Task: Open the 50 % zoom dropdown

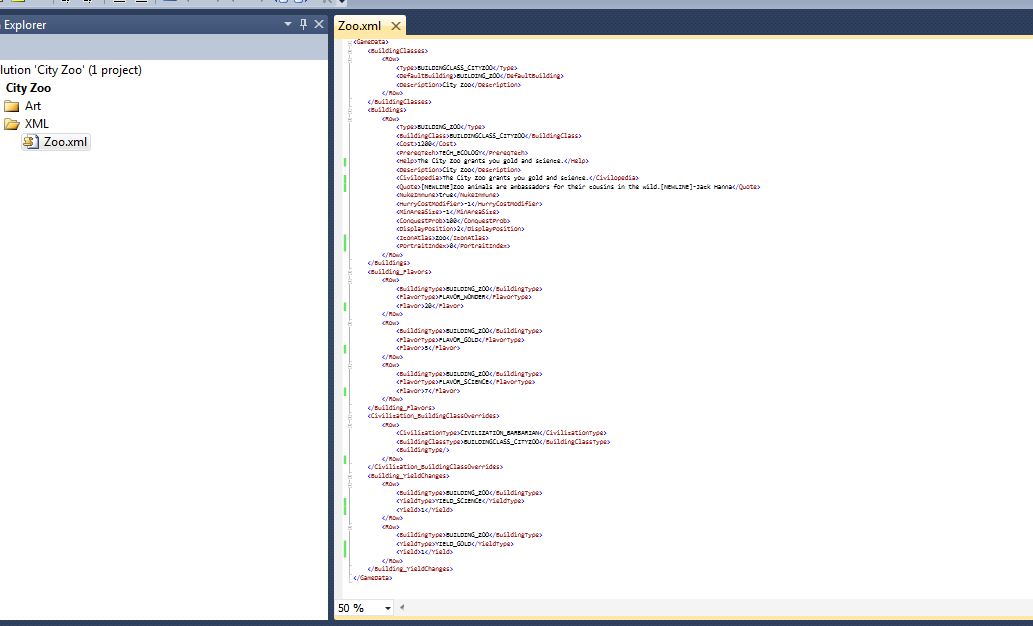Action: tap(387, 608)
